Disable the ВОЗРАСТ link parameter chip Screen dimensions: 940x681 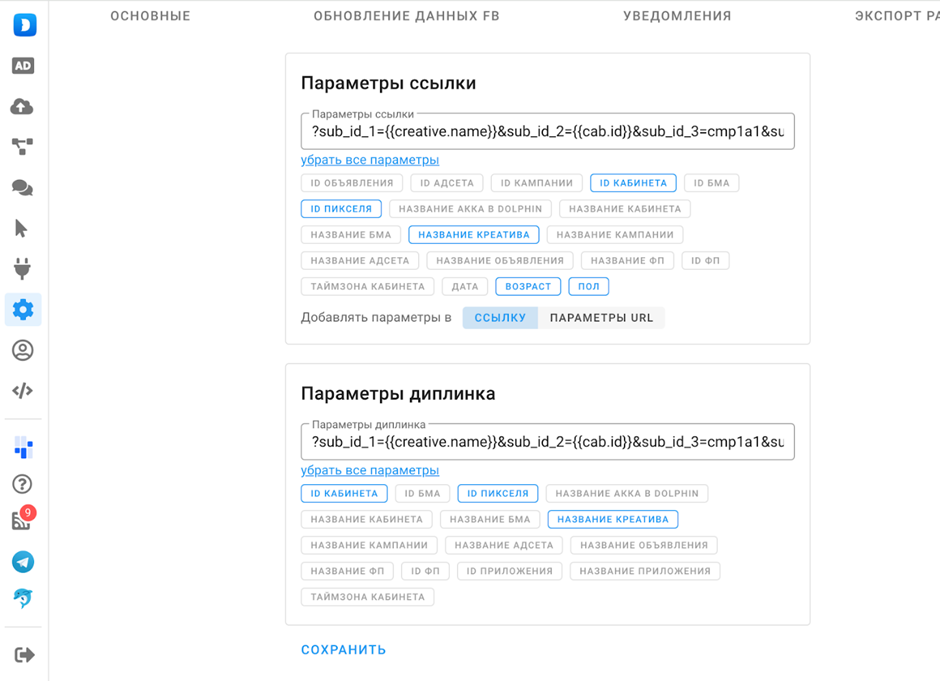pos(528,287)
